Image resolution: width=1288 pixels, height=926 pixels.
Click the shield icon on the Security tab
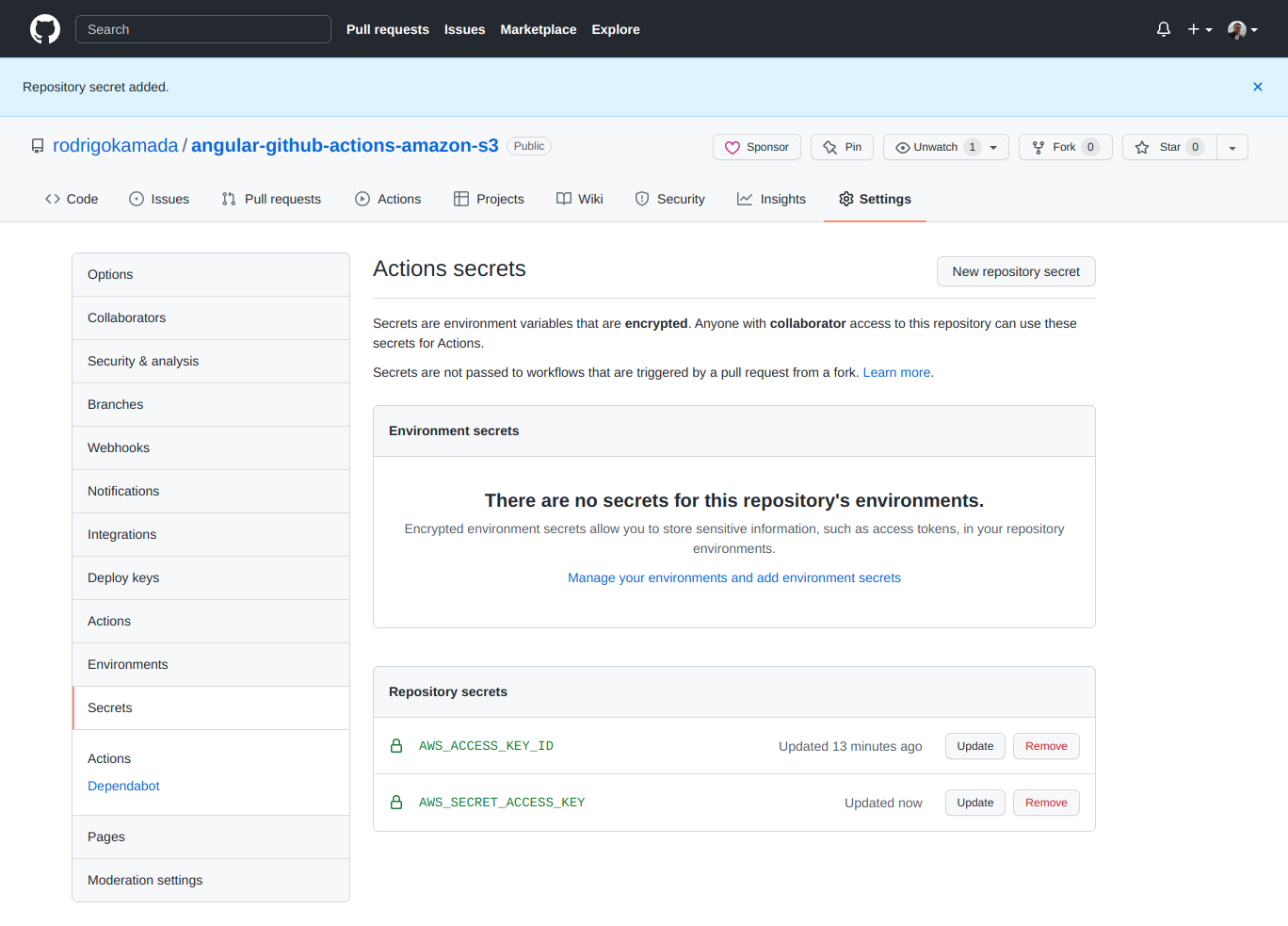[x=643, y=199]
